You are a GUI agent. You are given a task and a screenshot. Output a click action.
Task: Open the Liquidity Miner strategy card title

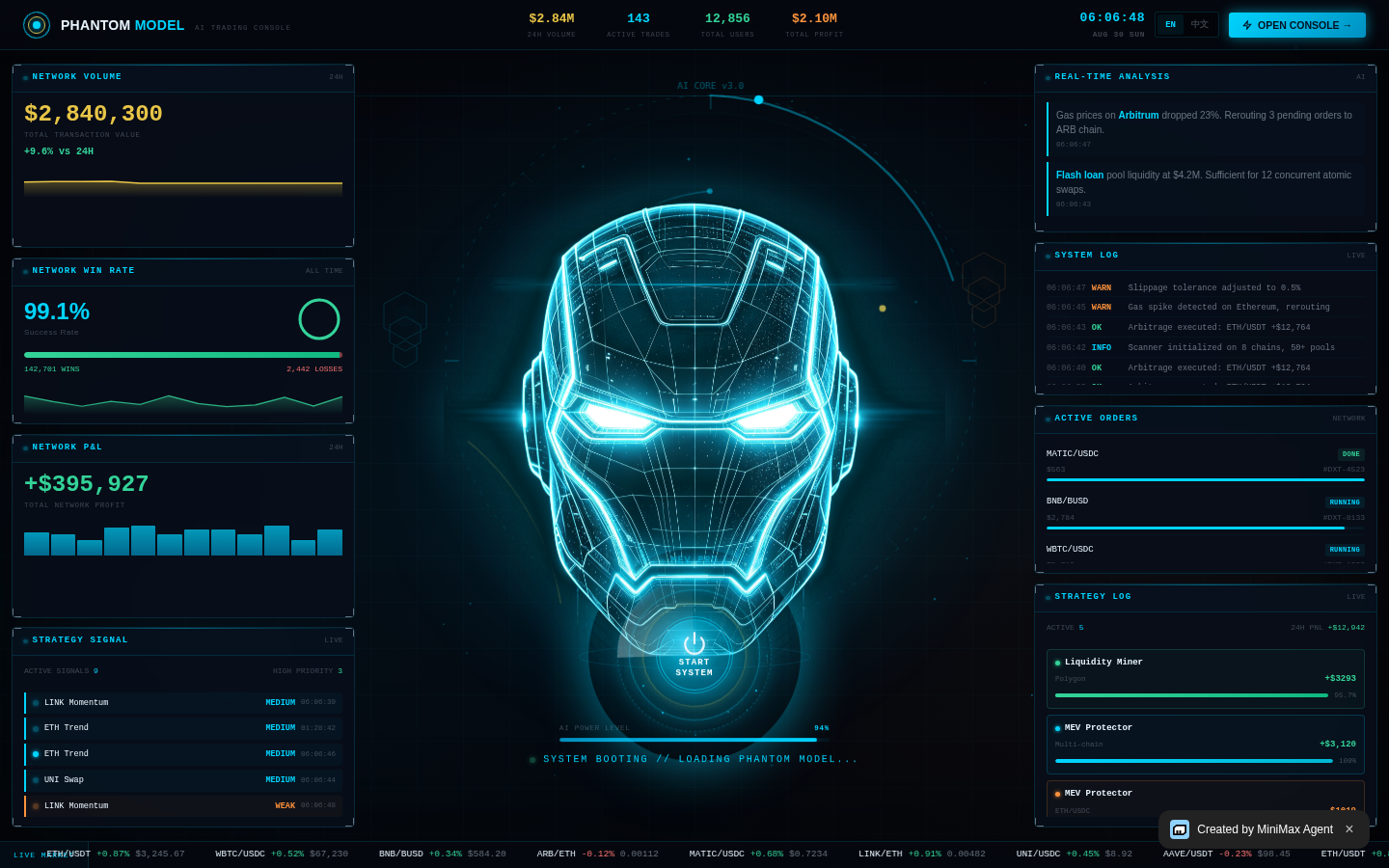coord(1103,663)
